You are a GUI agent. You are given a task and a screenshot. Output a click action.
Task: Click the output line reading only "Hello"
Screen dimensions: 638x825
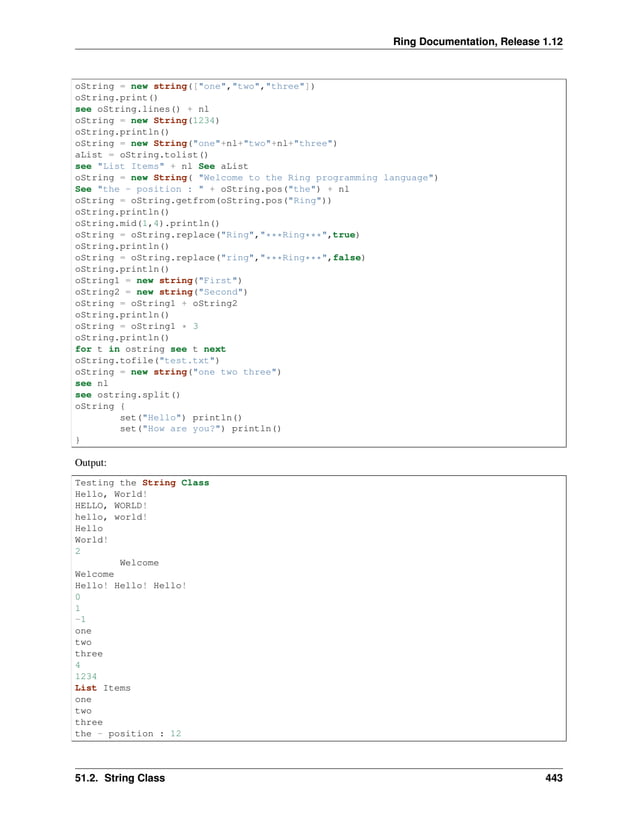pos(89,529)
